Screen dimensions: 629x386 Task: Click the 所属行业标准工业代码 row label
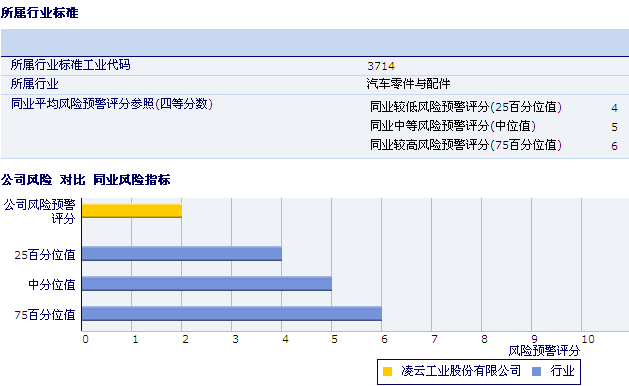70,65
